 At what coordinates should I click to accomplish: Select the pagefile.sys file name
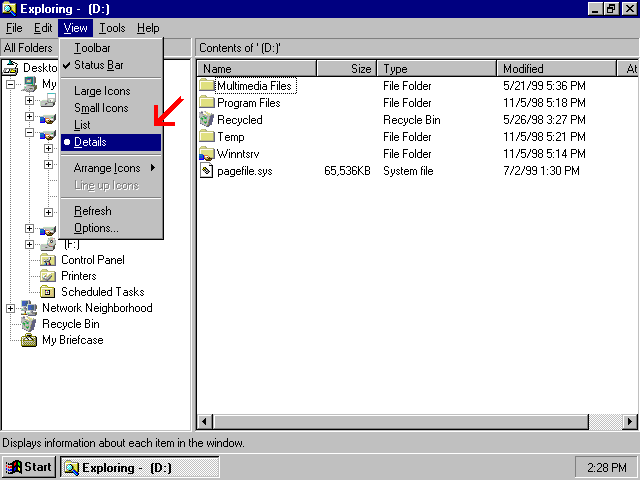pos(244,171)
